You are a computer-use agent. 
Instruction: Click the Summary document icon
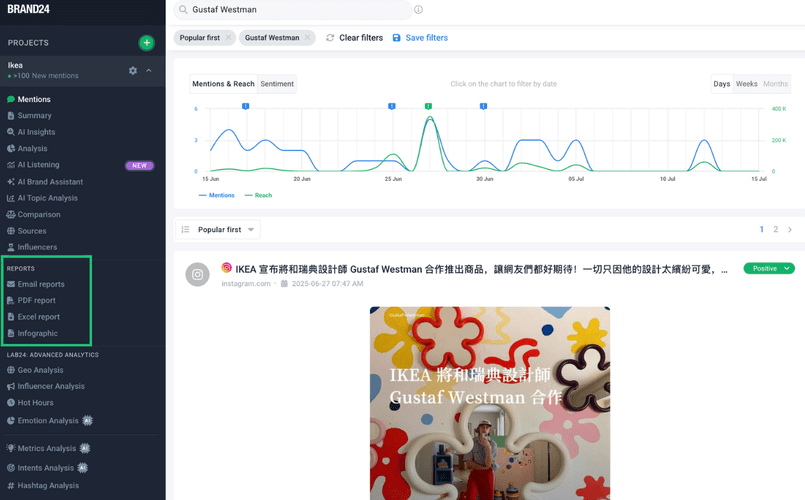(11, 116)
